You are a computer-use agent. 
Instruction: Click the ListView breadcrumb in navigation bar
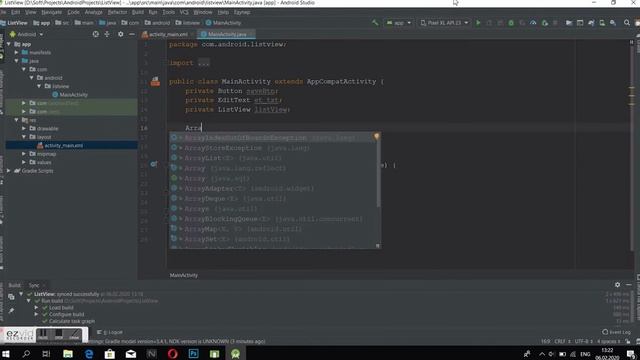14,23
